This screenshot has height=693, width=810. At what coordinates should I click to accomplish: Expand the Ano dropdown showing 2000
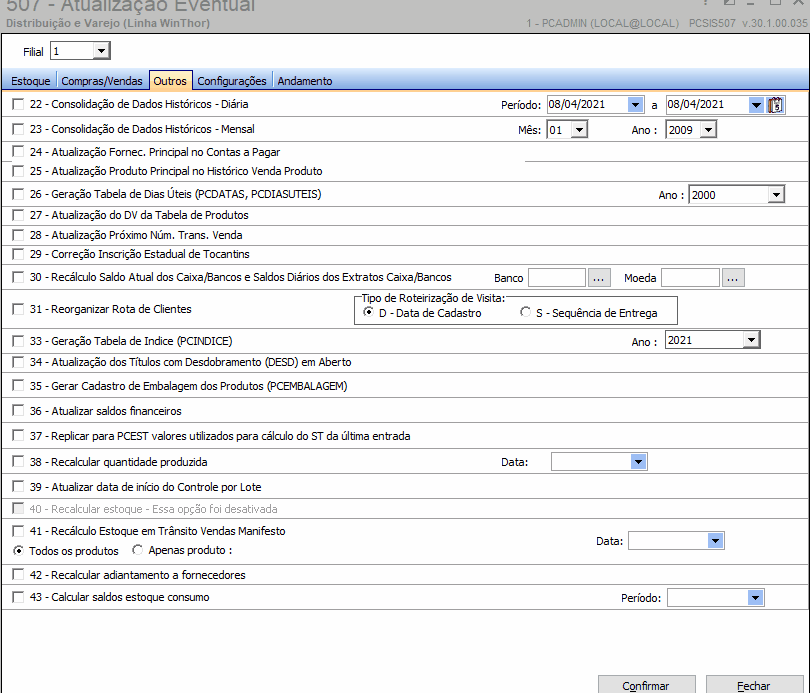(776, 195)
